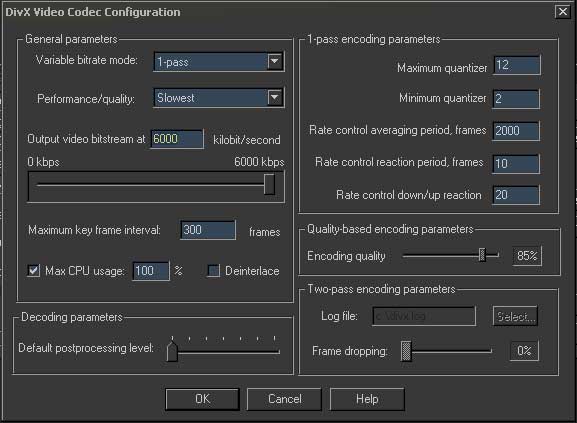Open the Performance/quality dropdown arrow

275,97
